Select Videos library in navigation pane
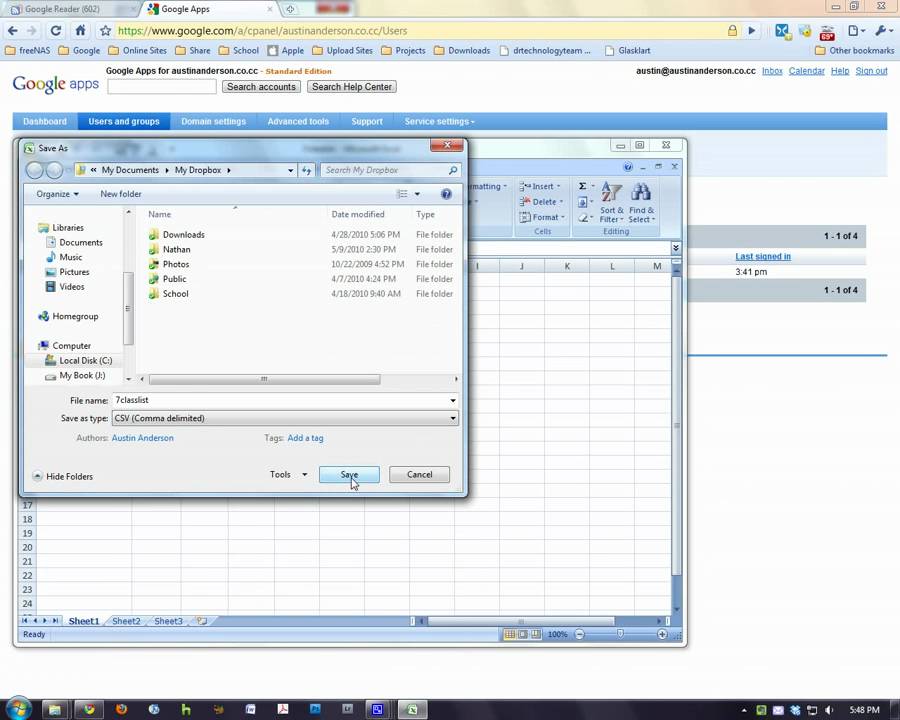Viewport: 900px width, 720px height. coord(72,287)
